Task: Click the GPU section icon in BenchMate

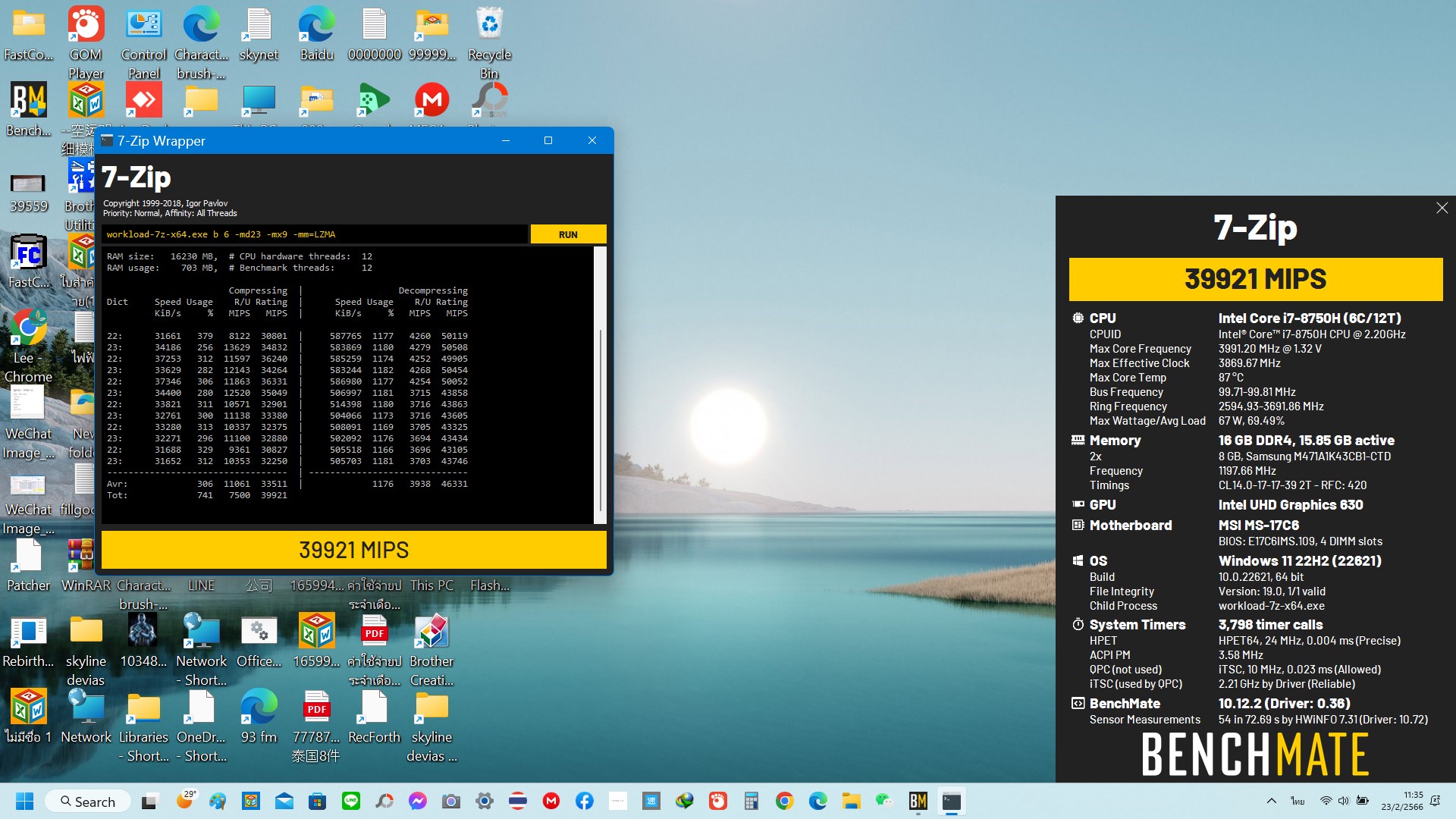Action: [x=1078, y=504]
